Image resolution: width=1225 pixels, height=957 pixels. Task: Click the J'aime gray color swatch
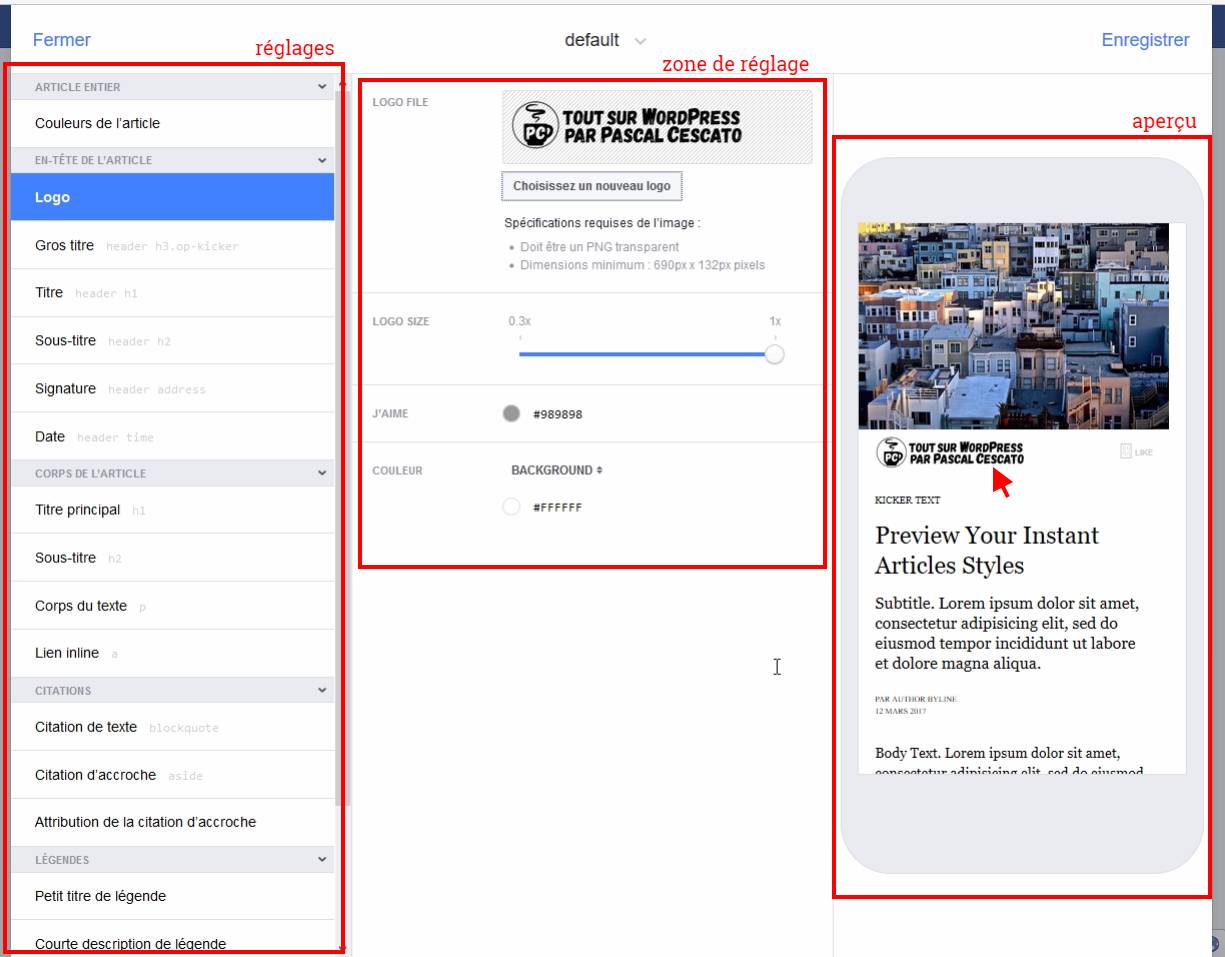[511, 413]
